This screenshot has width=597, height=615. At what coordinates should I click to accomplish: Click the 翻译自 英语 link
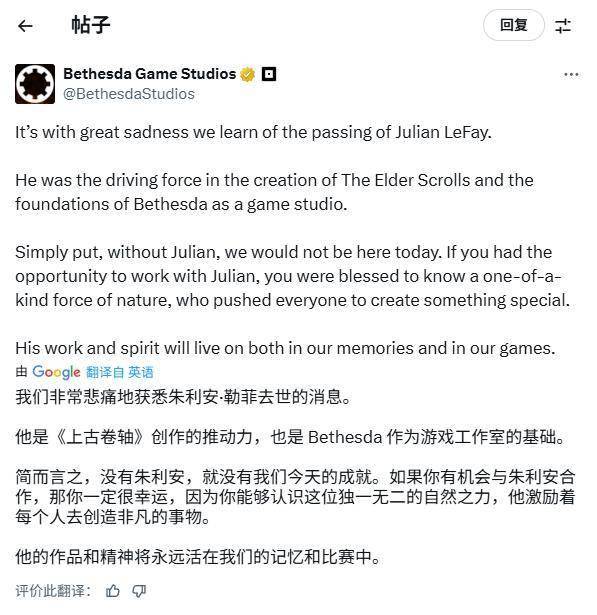pyautogui.click(x=120, y=372)
